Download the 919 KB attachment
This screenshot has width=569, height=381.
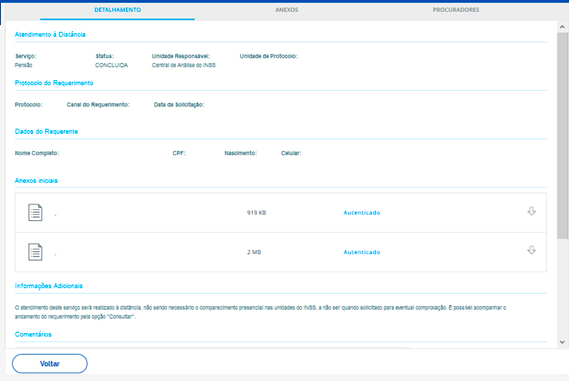tap(531, 211)
